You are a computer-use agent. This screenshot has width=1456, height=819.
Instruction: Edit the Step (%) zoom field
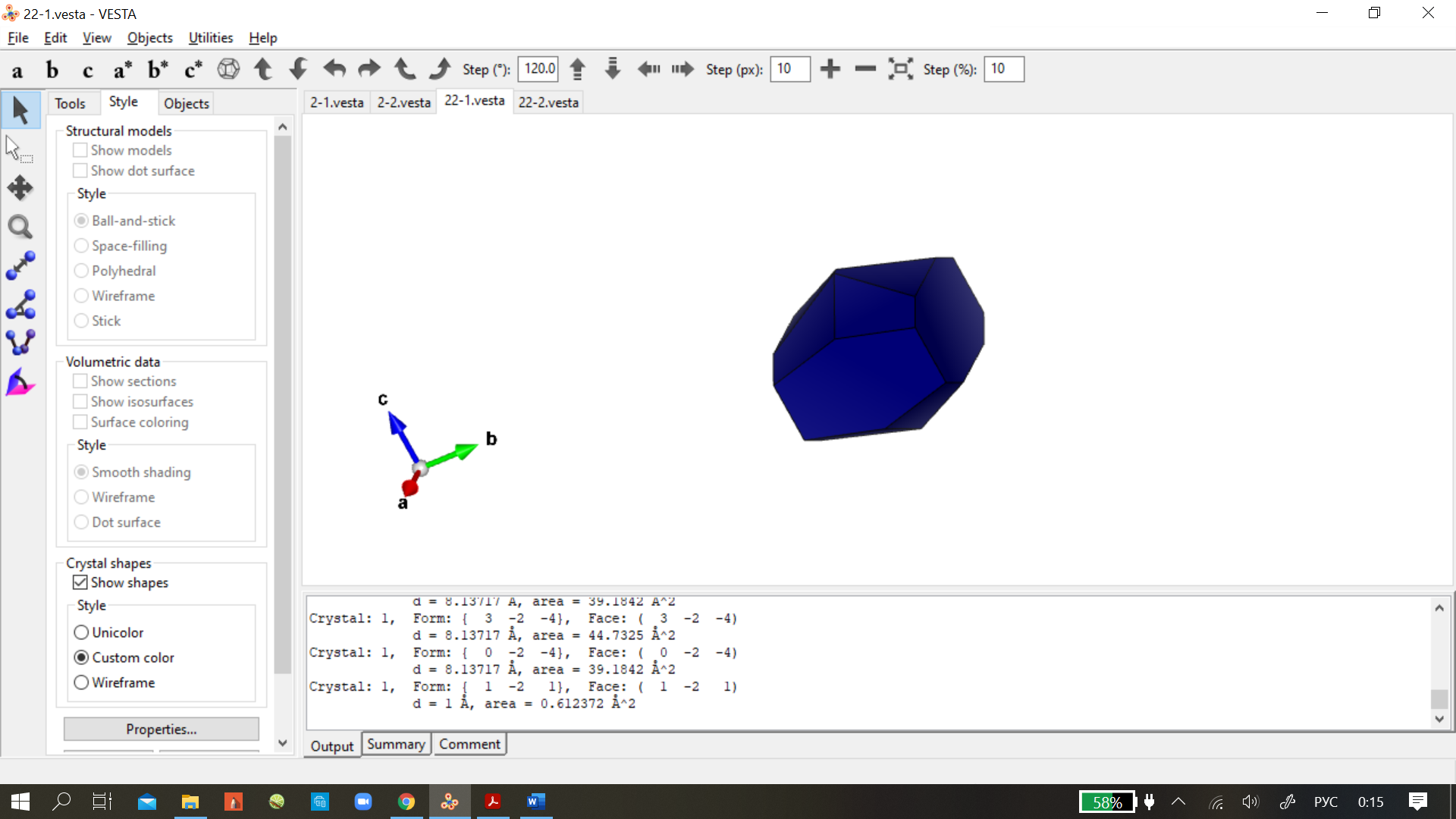(1004, 69)
